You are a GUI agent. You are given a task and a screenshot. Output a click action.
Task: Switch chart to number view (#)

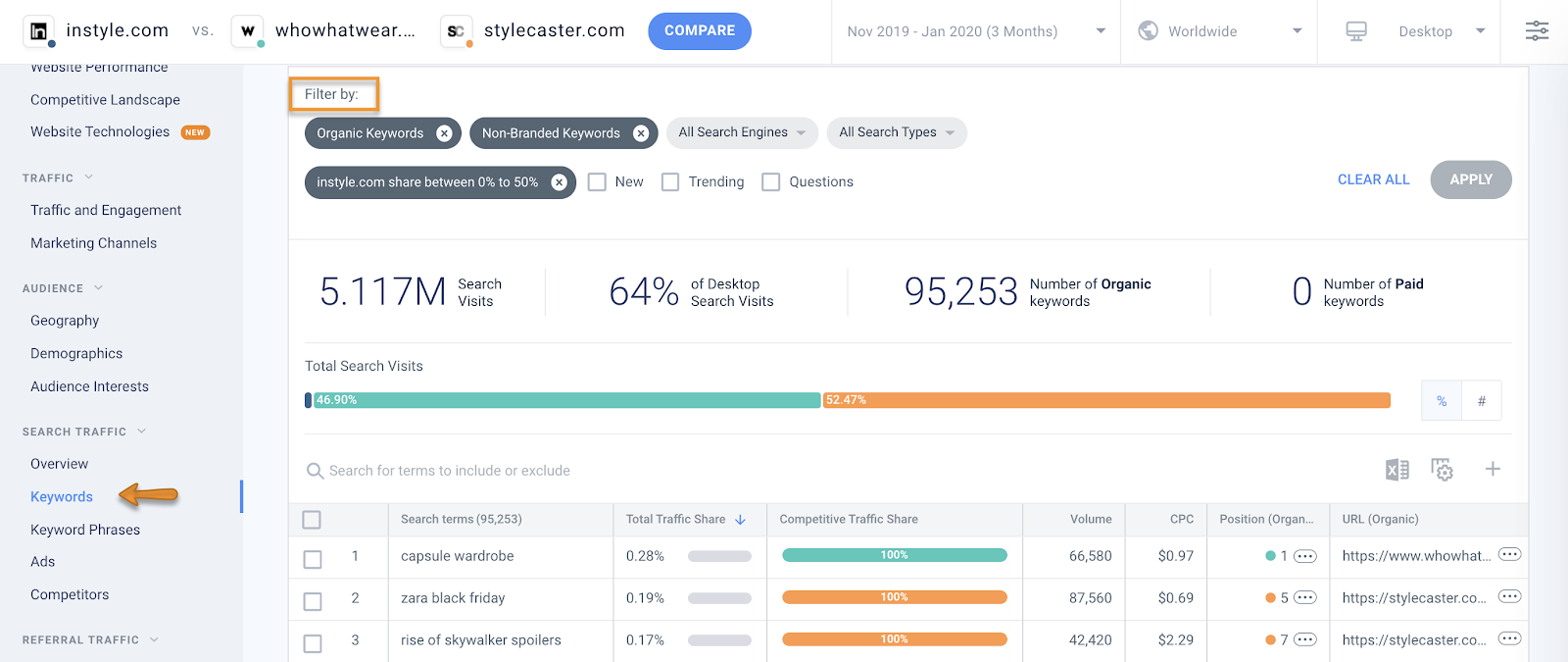coord(1482,401)
